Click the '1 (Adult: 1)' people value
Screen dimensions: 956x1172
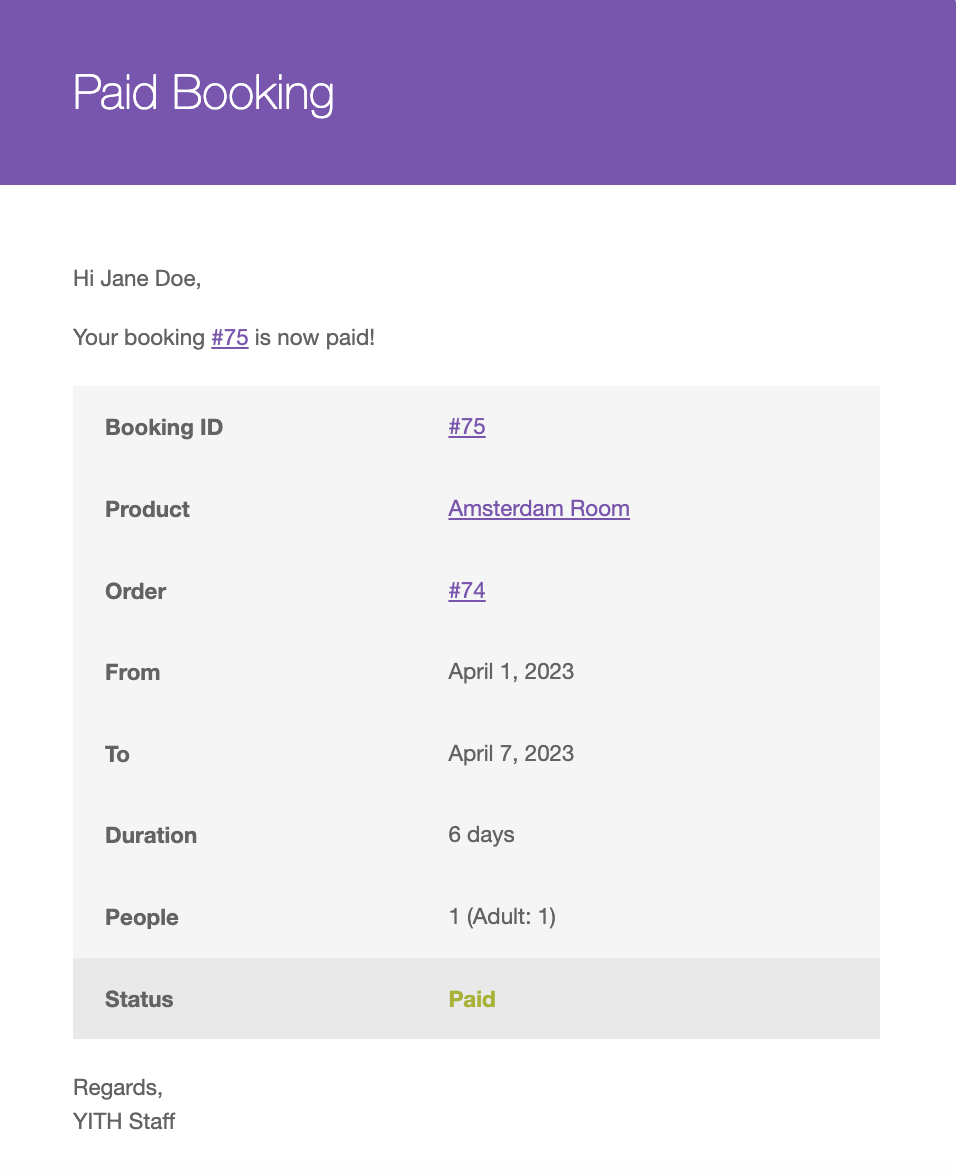tap(502, 917)
